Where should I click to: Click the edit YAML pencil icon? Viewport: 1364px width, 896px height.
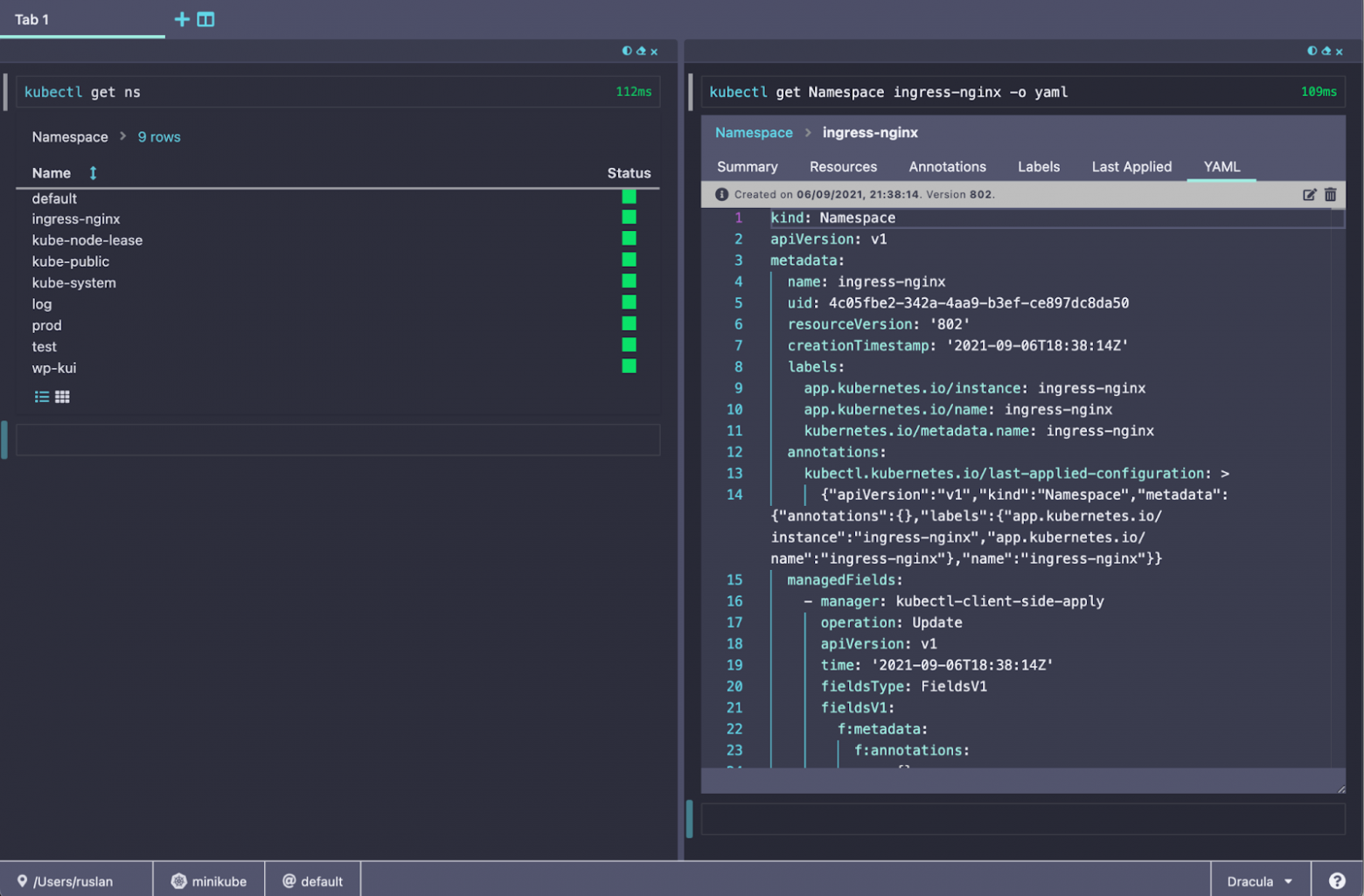[x=1309, y=195]
